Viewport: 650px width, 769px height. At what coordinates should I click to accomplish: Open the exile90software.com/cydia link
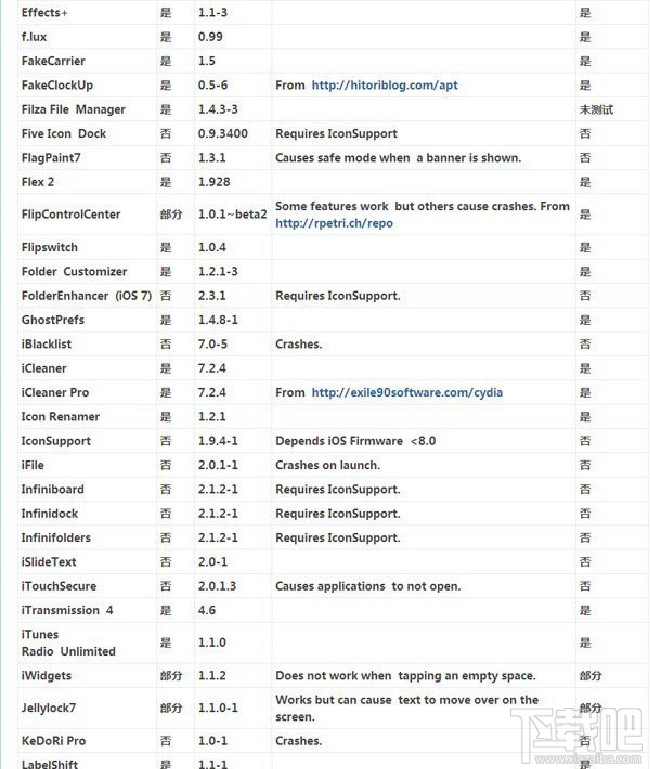point(407,393)
